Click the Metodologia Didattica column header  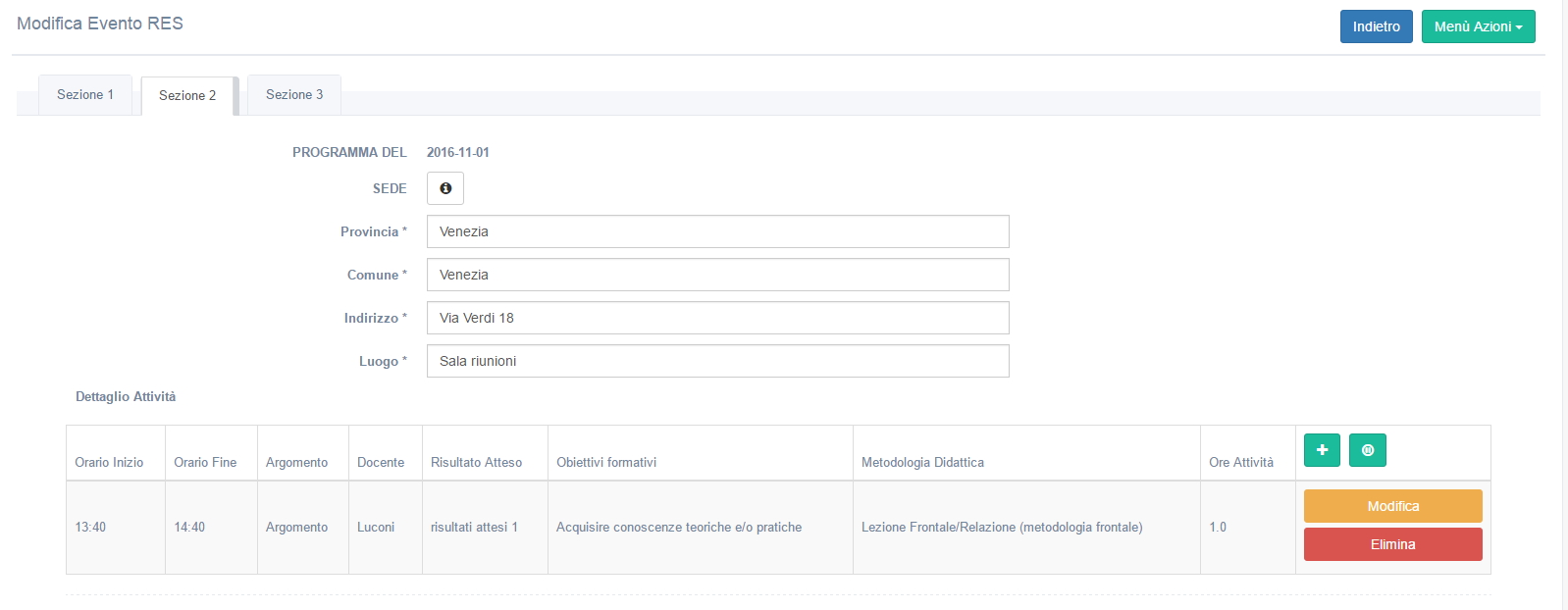click(x=922, y=462)
